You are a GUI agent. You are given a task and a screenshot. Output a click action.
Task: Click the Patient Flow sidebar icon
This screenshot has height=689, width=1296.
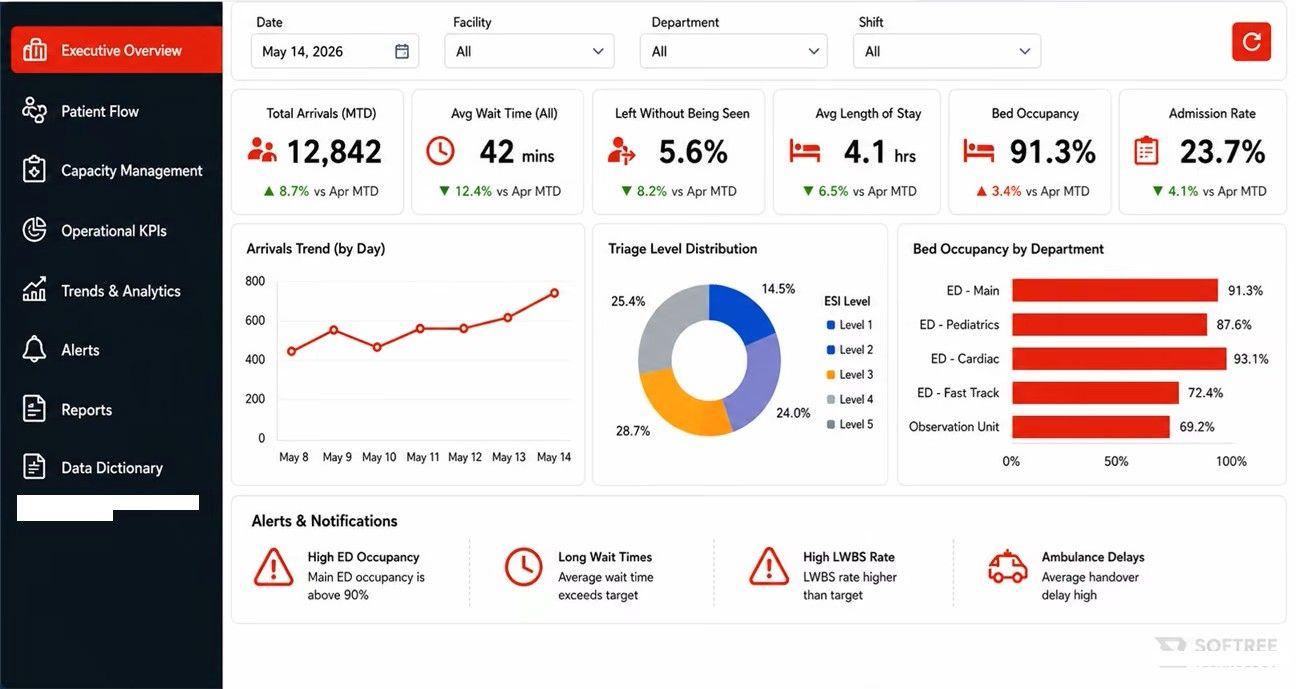[x=35, y=110]
